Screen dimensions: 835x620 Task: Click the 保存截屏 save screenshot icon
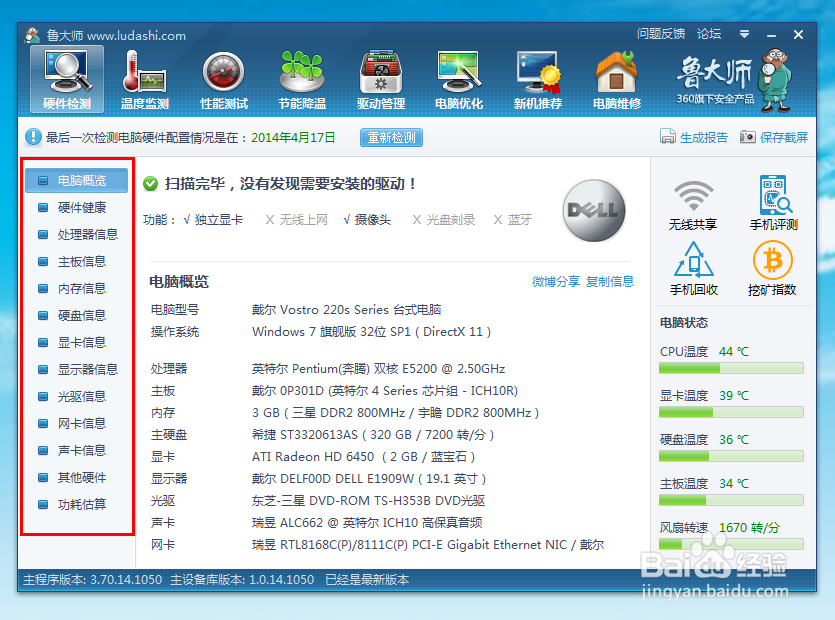[748, 137]
